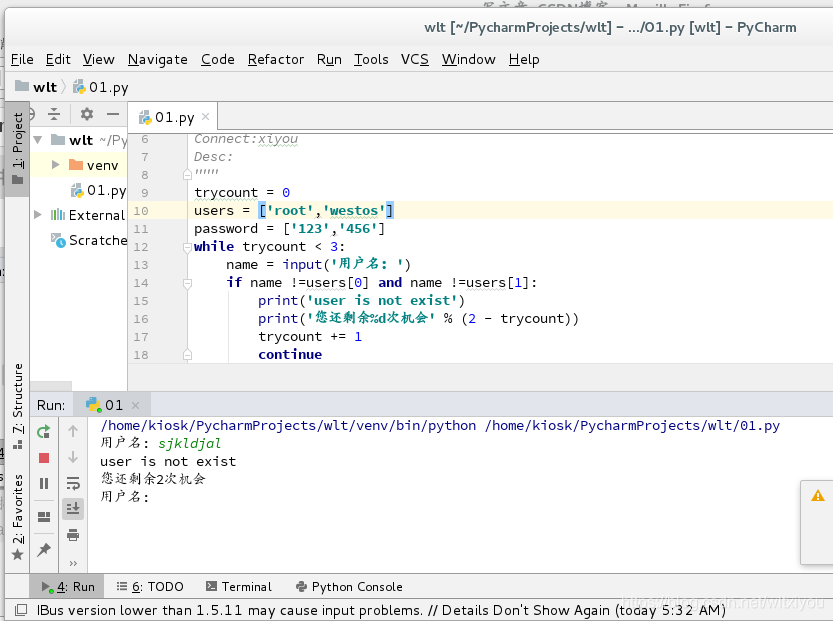Fold the if block at line 14

(x=187, y=283)
